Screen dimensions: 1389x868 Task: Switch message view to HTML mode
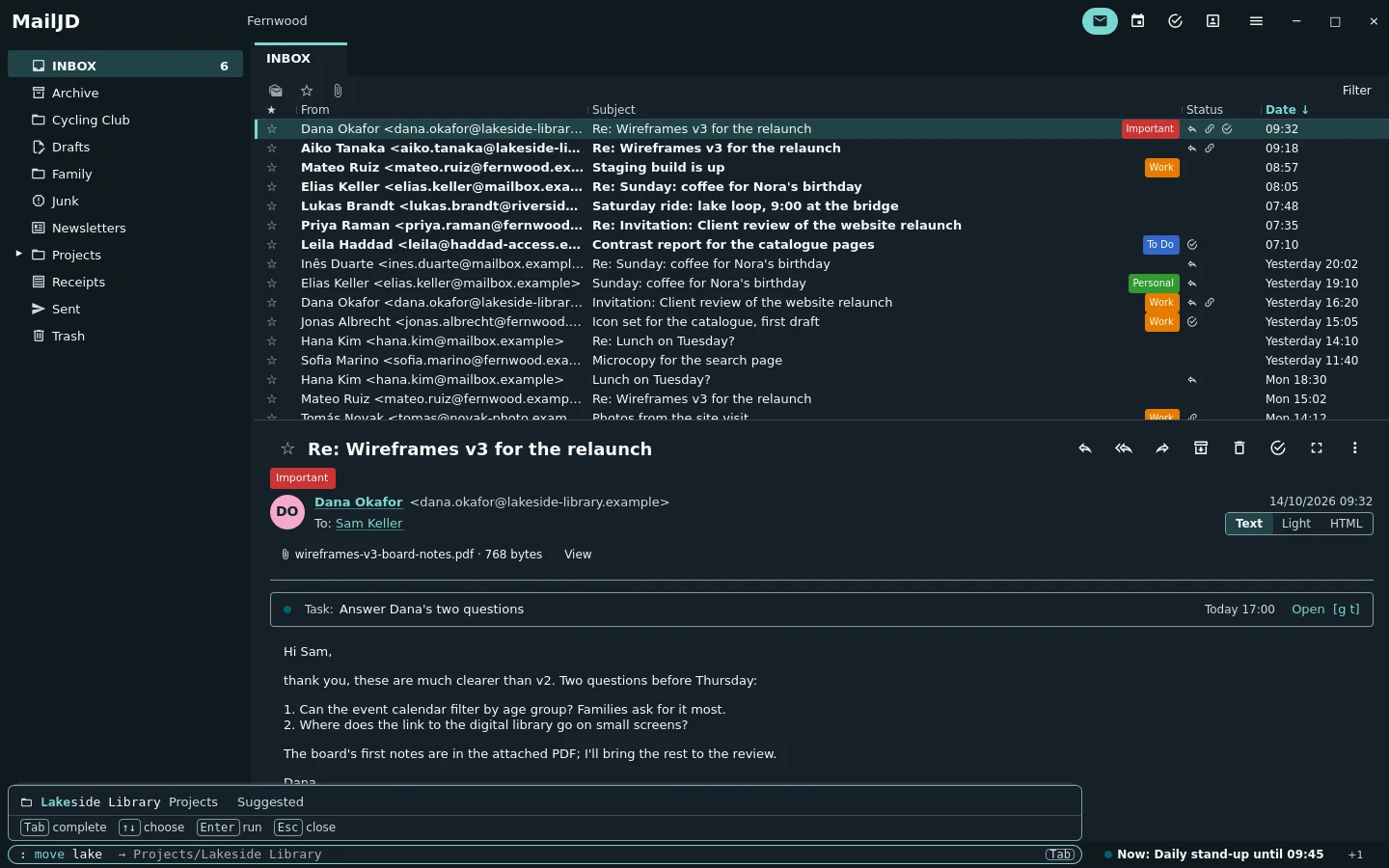pos(1346,524)
